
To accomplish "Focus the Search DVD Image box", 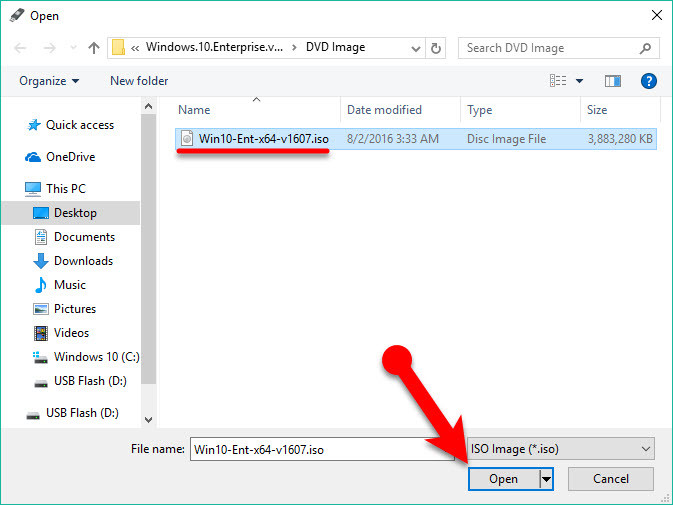I will click(x=558, y=48).
